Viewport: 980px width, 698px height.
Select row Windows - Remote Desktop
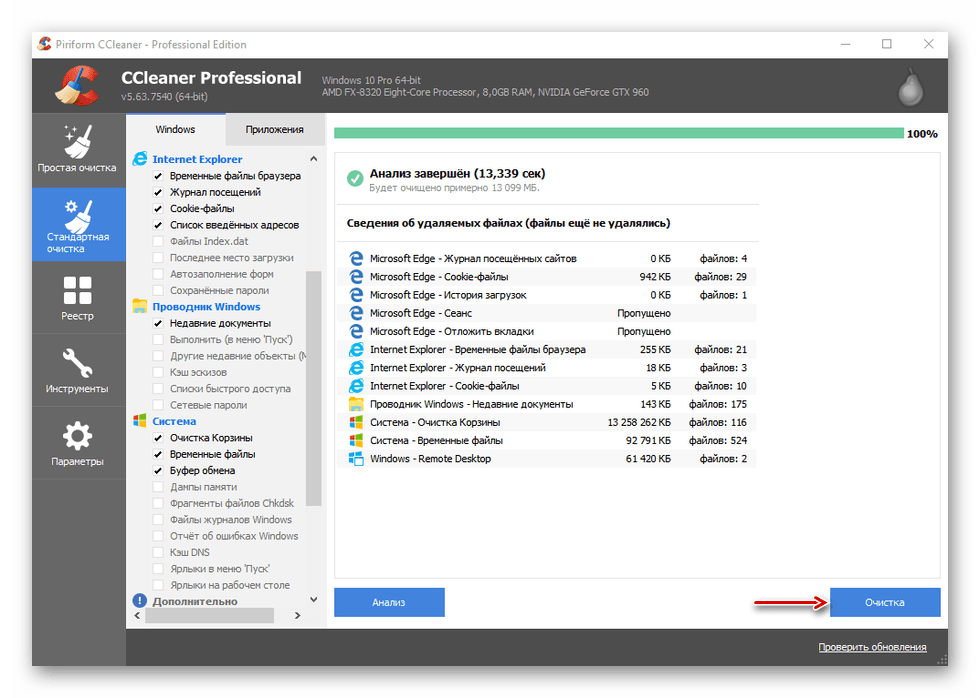click(x=547, y=459)
